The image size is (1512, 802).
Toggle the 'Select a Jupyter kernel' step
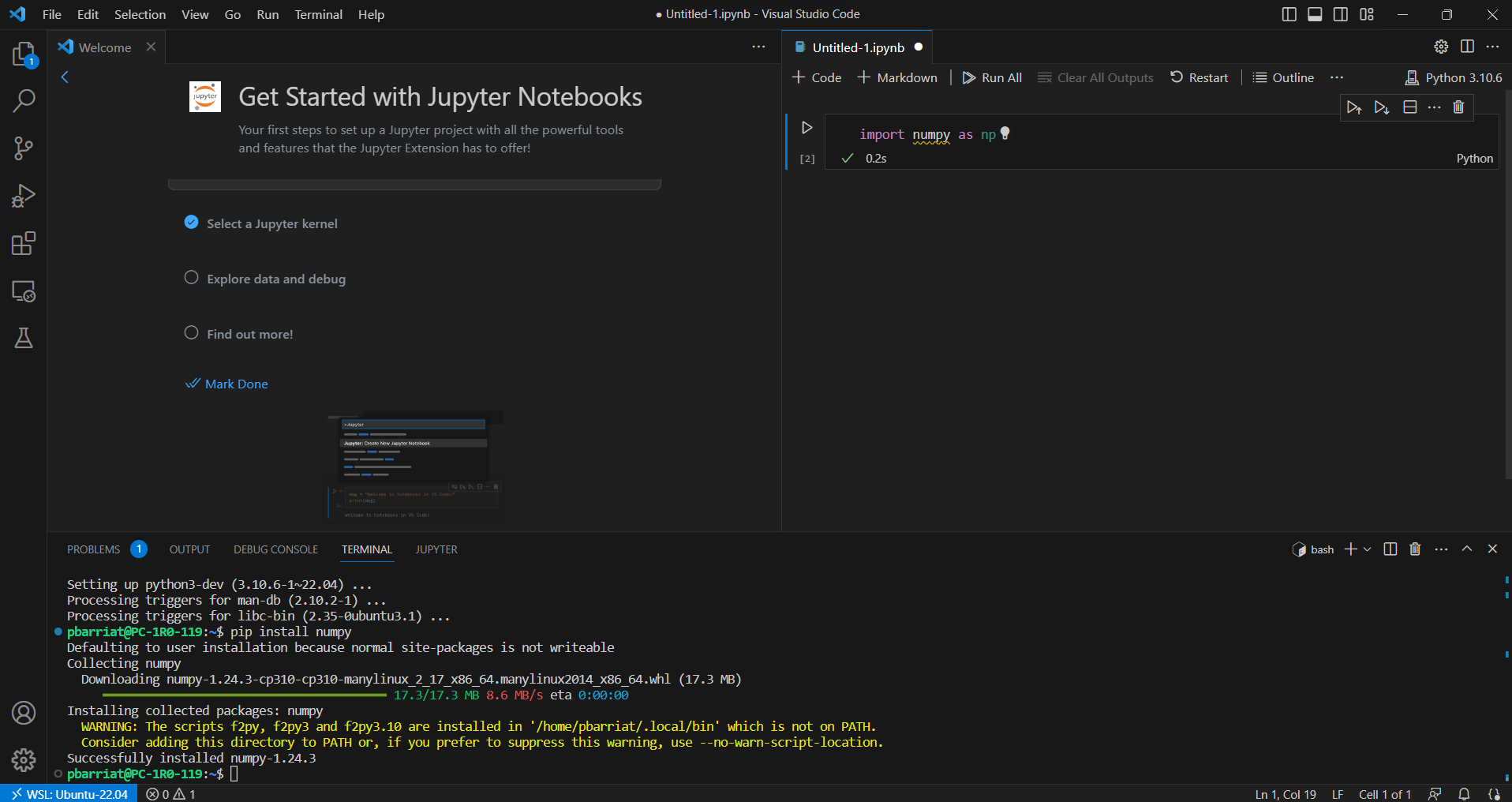191,223
